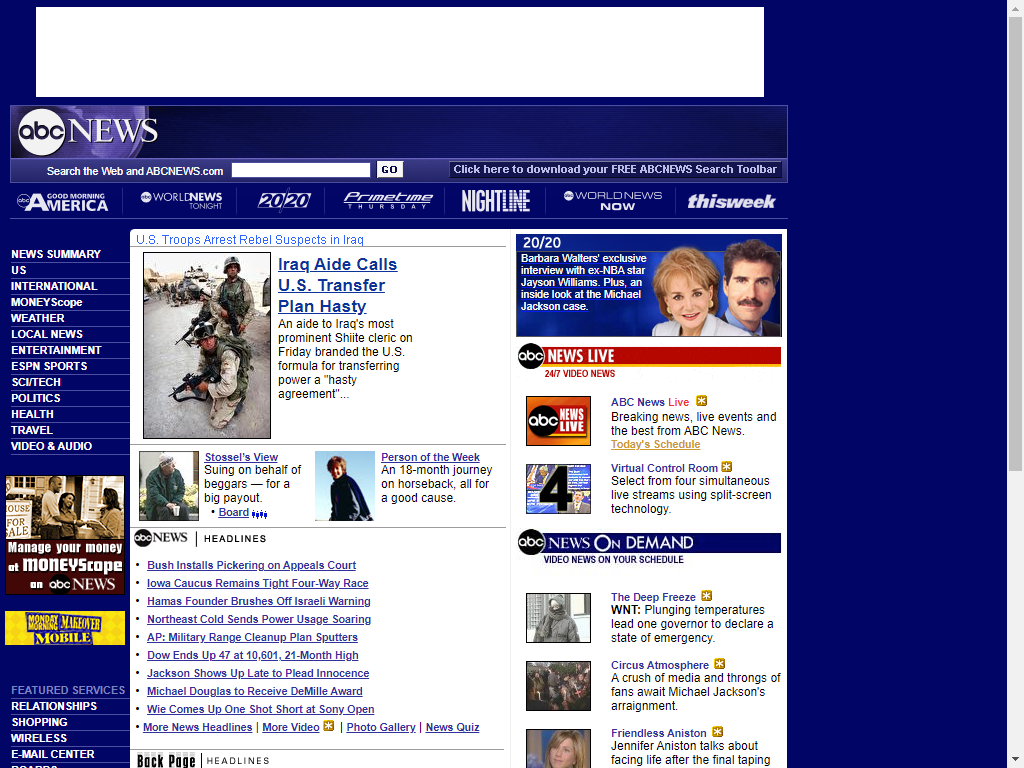Open the Stossel's View Board link
The image size is (1024, 768).
233,513
